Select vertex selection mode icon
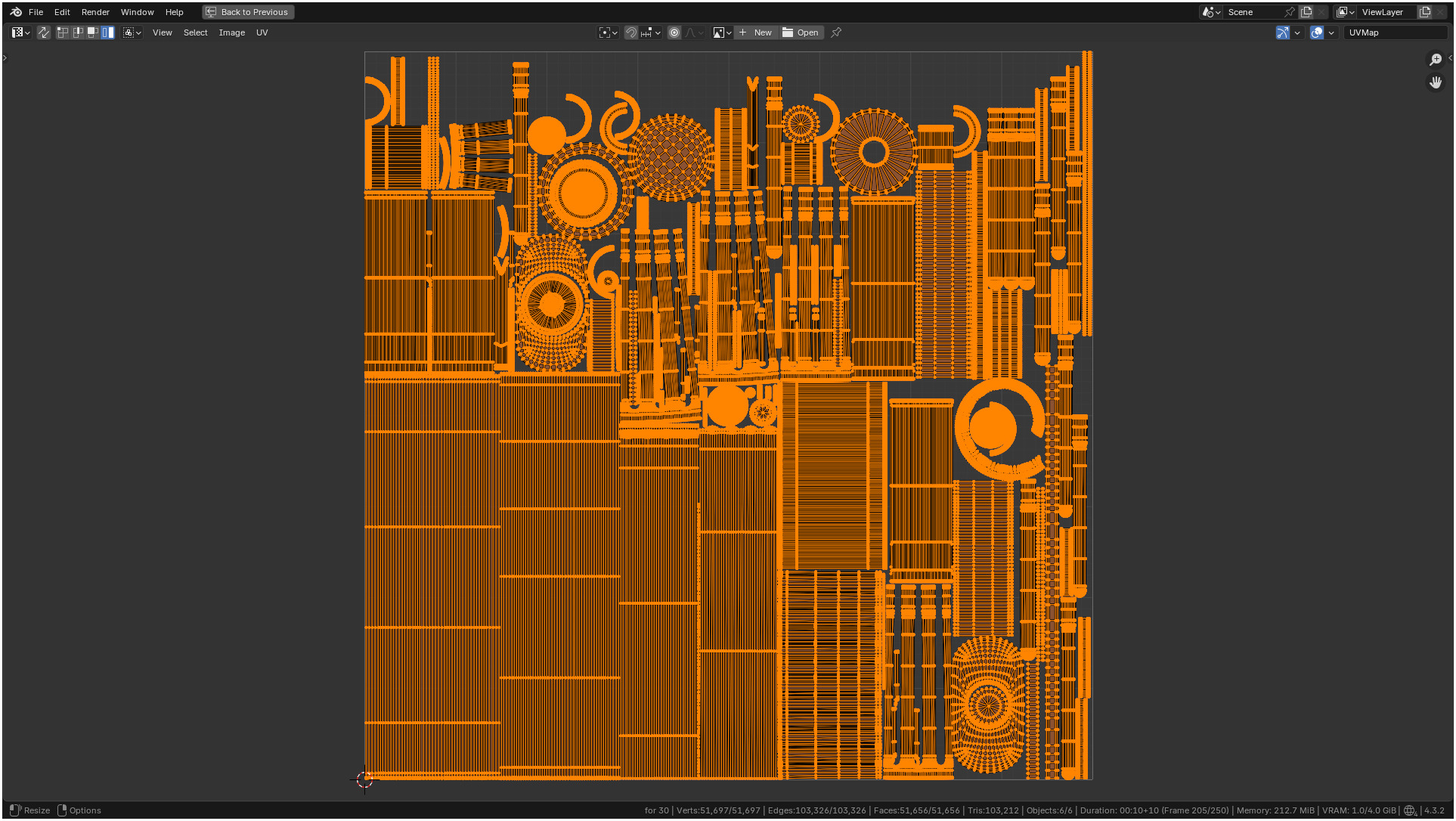The image size is (1456, 821). (63, 33)
